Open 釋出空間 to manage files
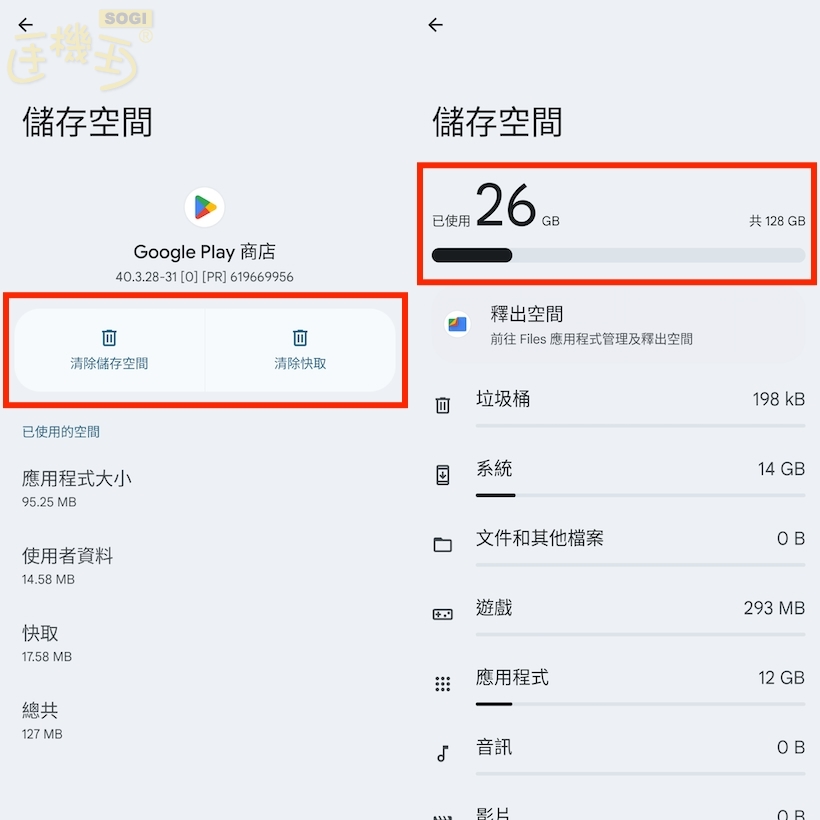This screenshot has width=820, height=820. tap(620, 324)
